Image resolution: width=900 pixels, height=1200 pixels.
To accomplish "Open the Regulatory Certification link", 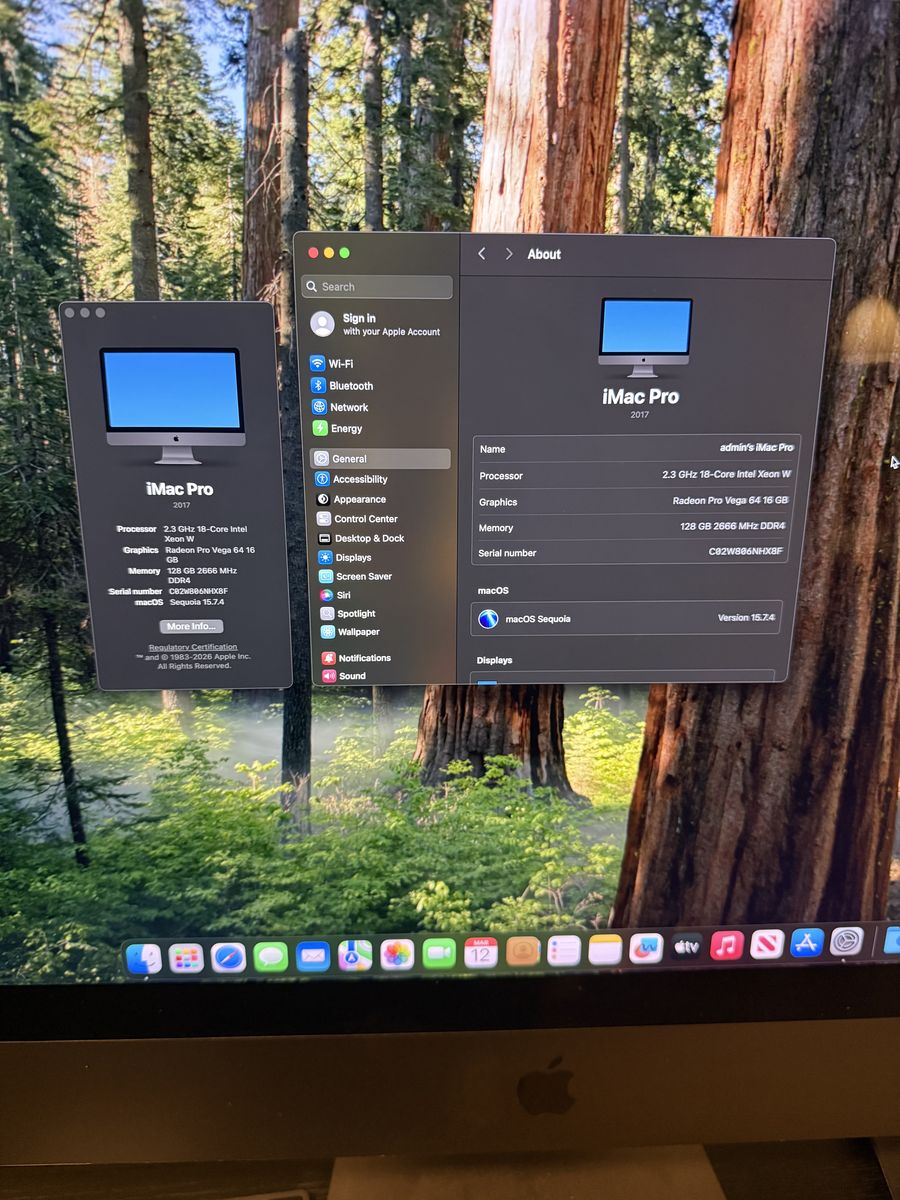I will [193, 647].
